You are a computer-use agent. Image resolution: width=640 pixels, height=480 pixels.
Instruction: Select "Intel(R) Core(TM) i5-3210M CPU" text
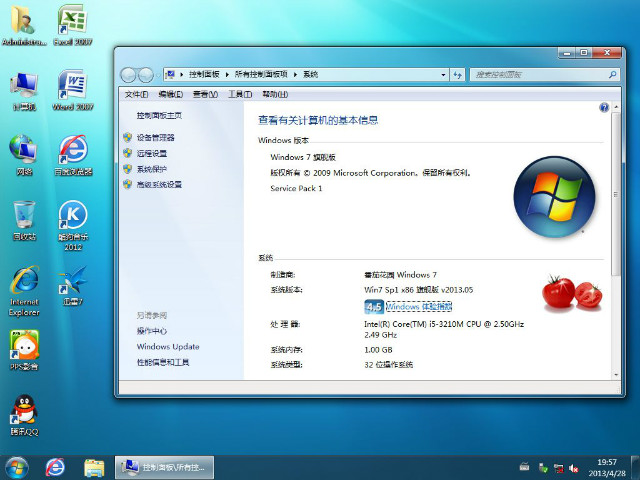423,324
